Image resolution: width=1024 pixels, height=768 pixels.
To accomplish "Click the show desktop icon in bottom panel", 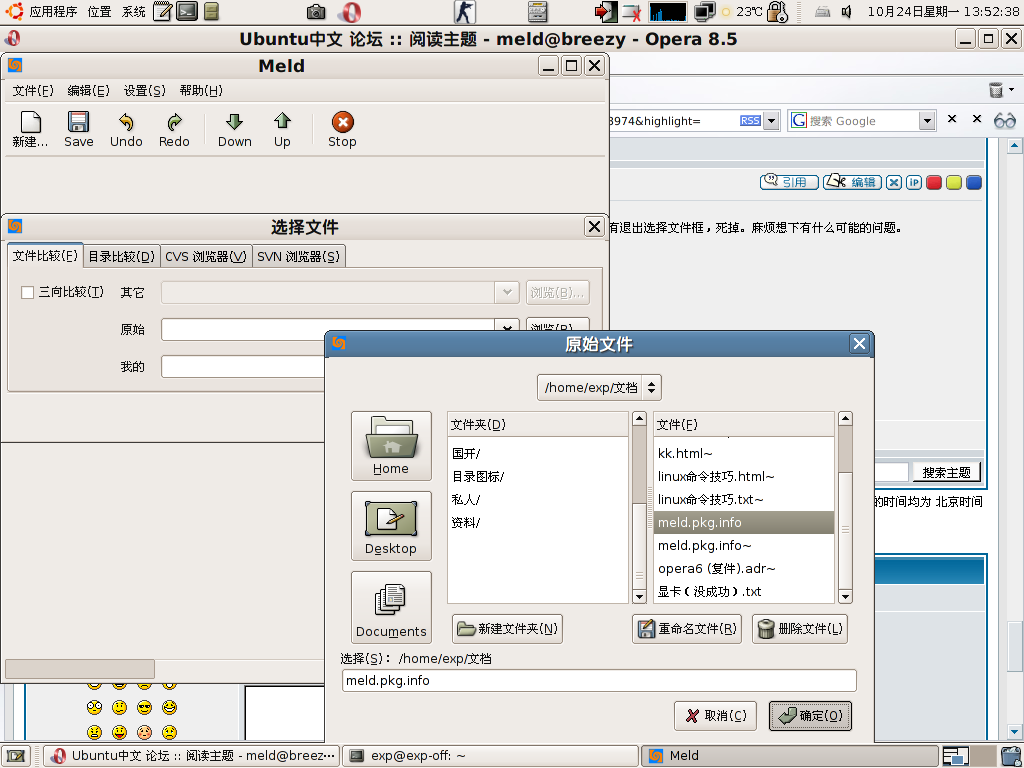I will point(15,756).
